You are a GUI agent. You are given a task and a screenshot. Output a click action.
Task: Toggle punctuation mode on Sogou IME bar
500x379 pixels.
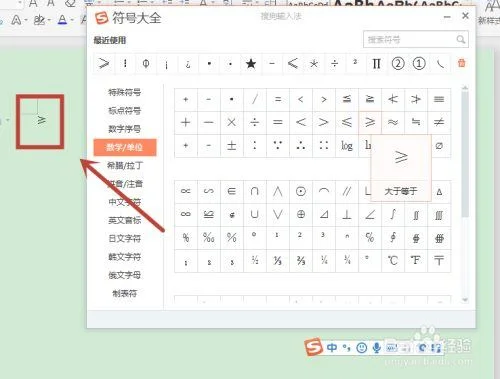coord(346,348)
